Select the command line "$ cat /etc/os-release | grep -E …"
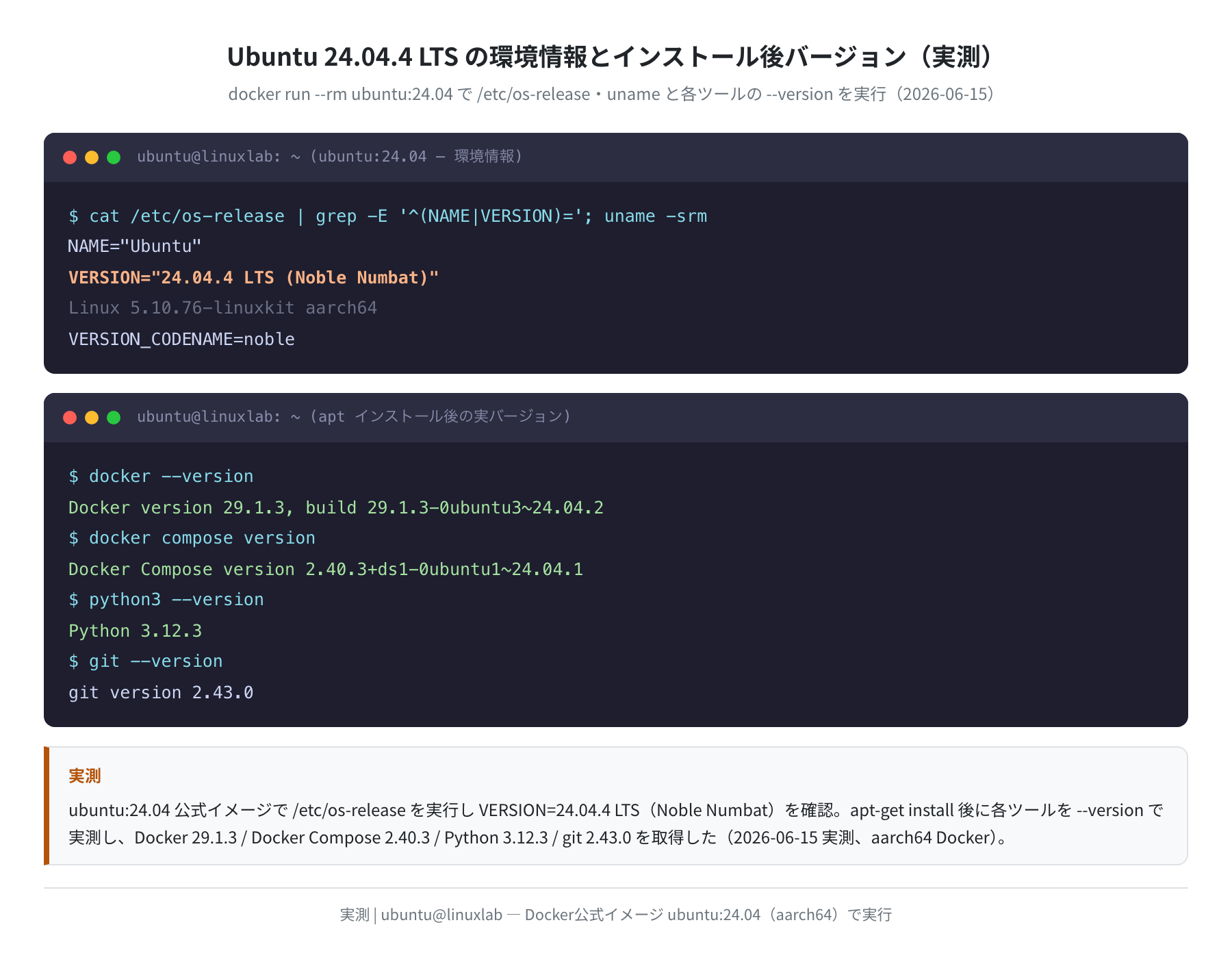 tap(388, 216)
